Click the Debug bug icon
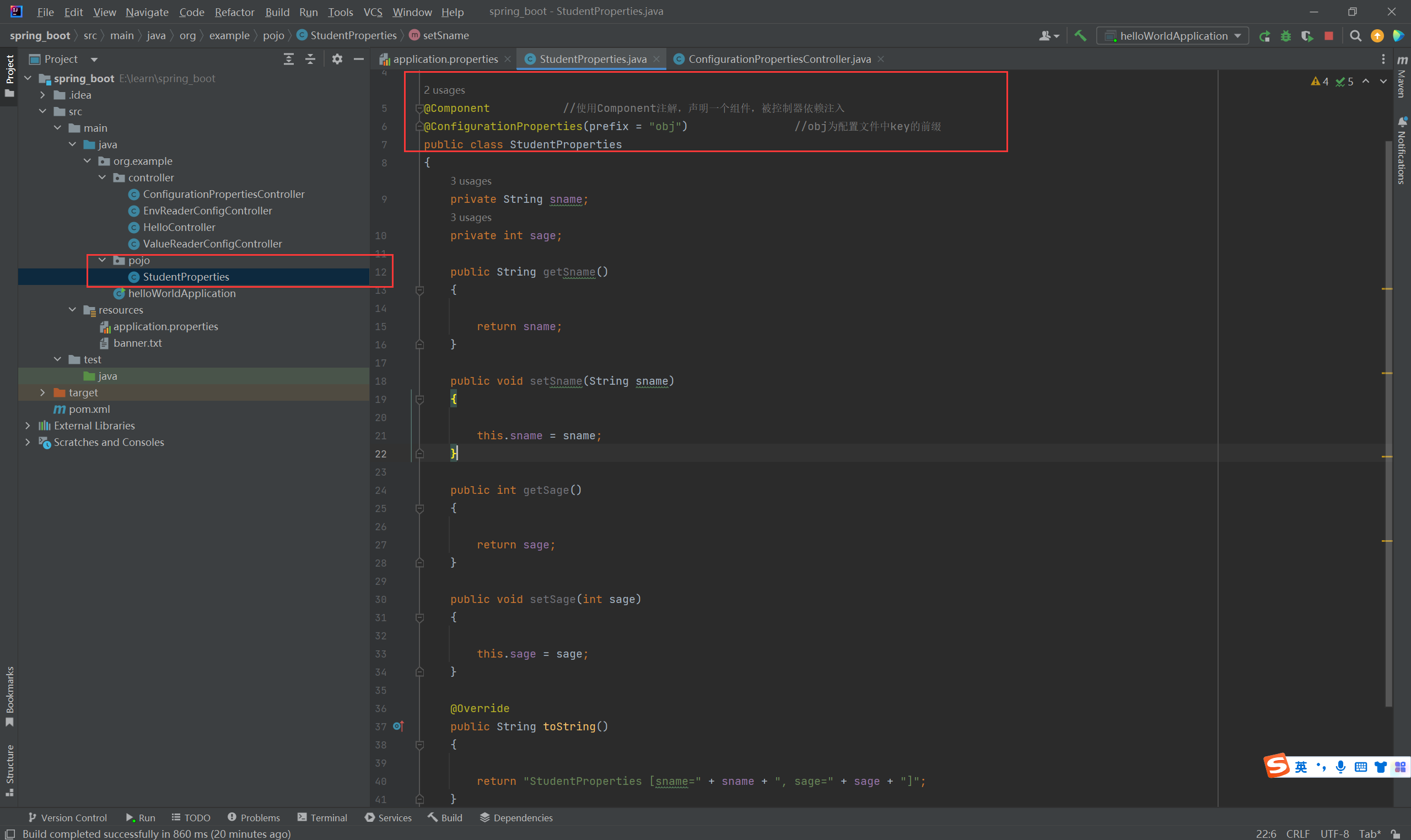The image size is (1411, 840). point(1285,36)
